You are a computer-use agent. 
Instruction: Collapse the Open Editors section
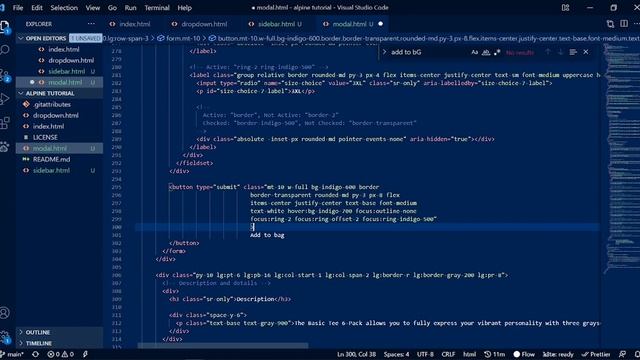click(45, 38)
